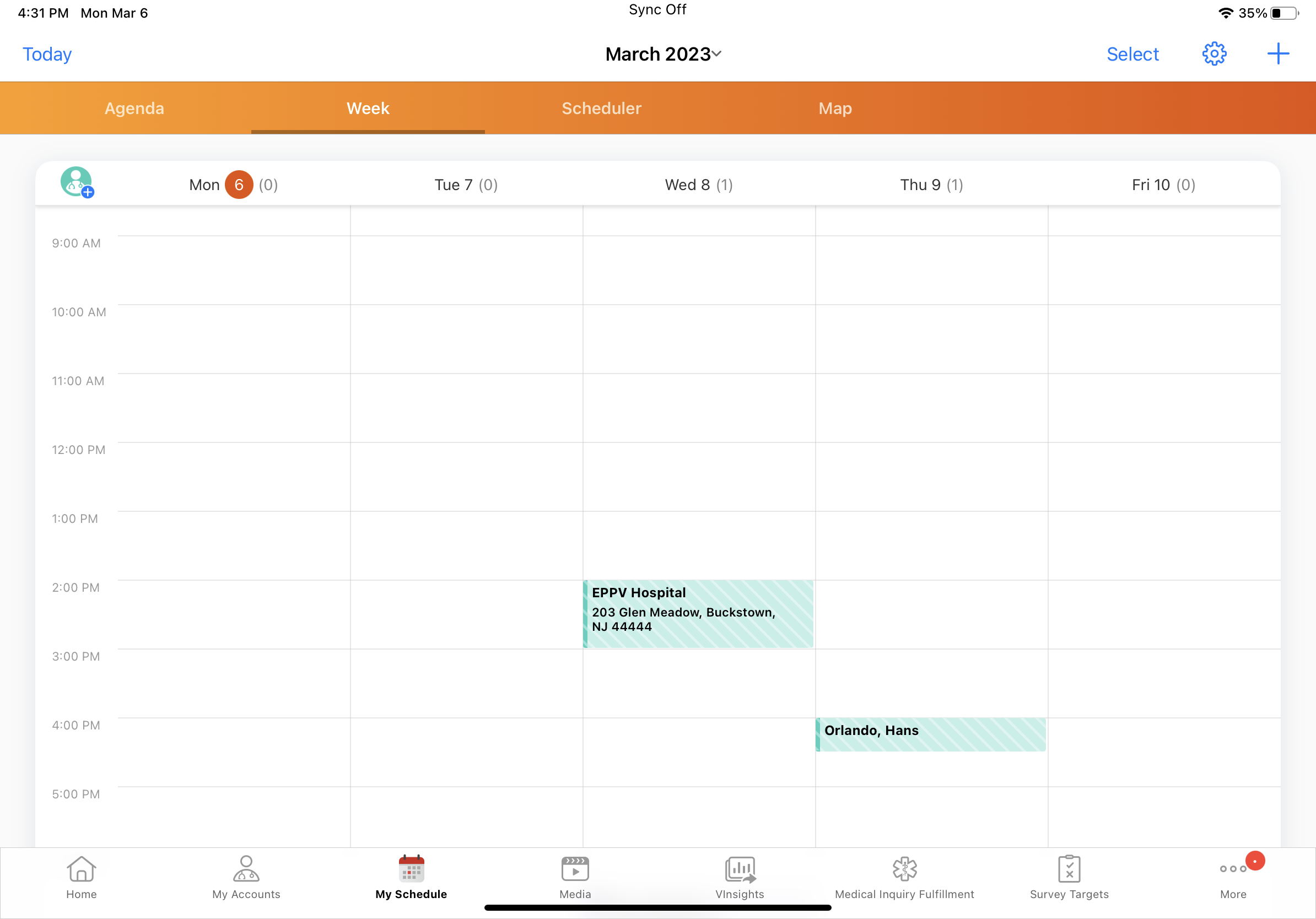The image size is (1316, 919).
Task: Tap the plus icon to add entry
Action: (x=1277, y=54)
